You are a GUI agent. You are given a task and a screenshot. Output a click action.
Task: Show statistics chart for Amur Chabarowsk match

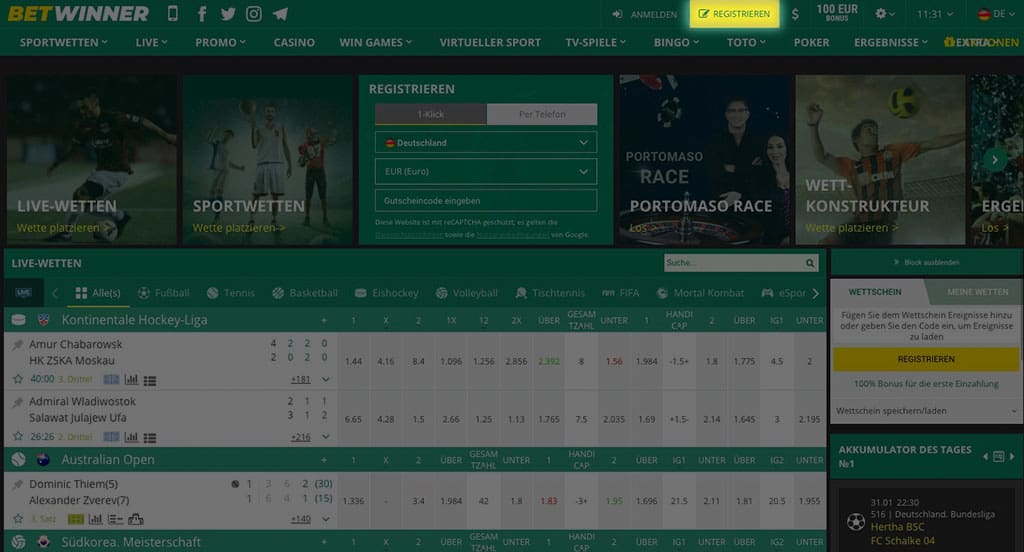click(x=131, y=380)
